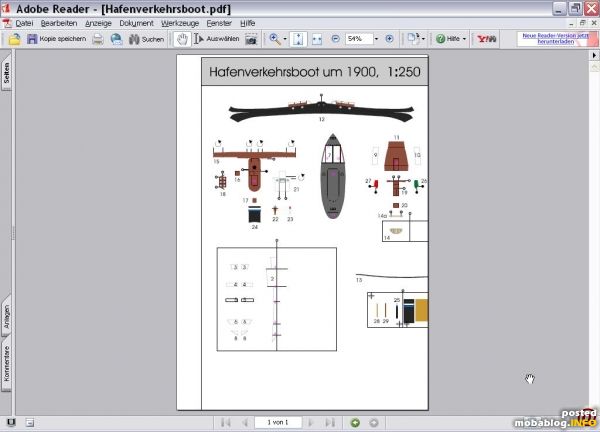Click the zoom in plus button
The image size is (600, 432).
pos(389,39)
